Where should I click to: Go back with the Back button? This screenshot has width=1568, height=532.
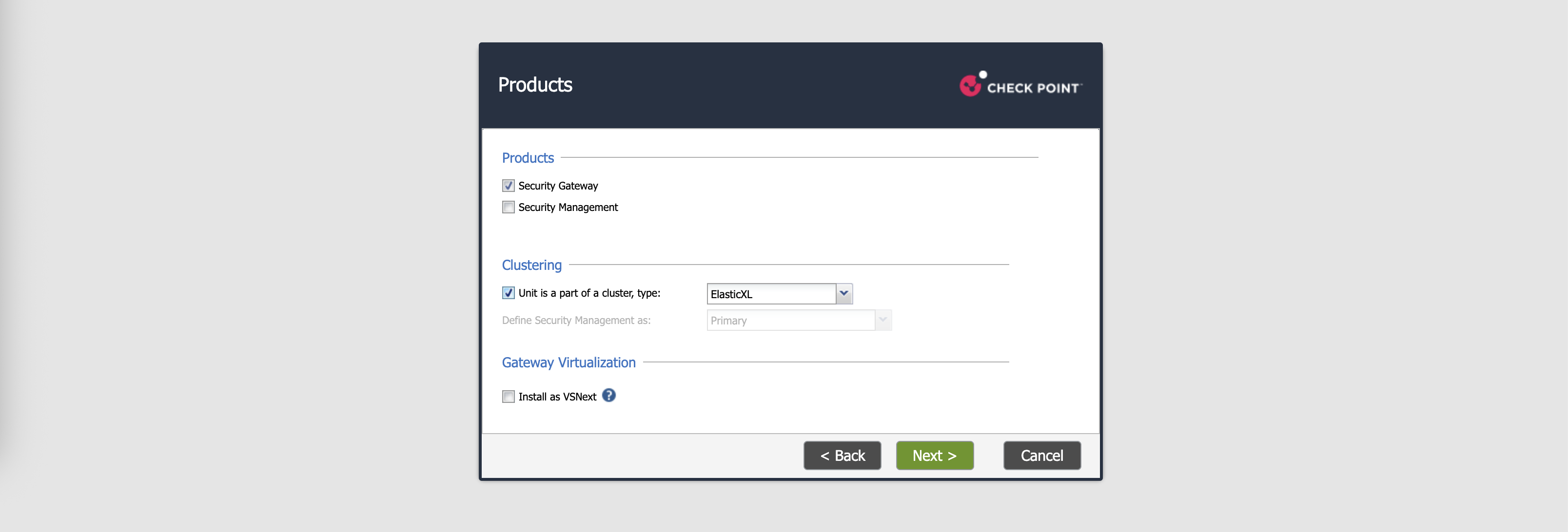tap(842, 456)
